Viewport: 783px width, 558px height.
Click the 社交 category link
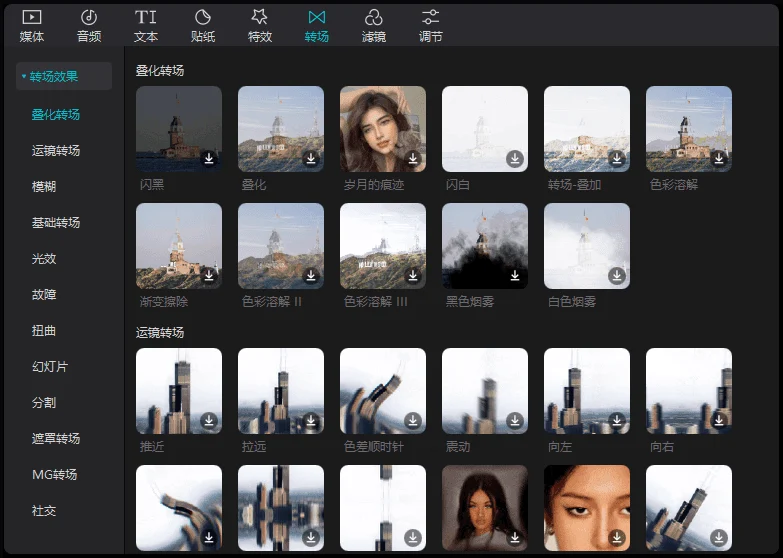pyautogui.click(x=44, y=511)
